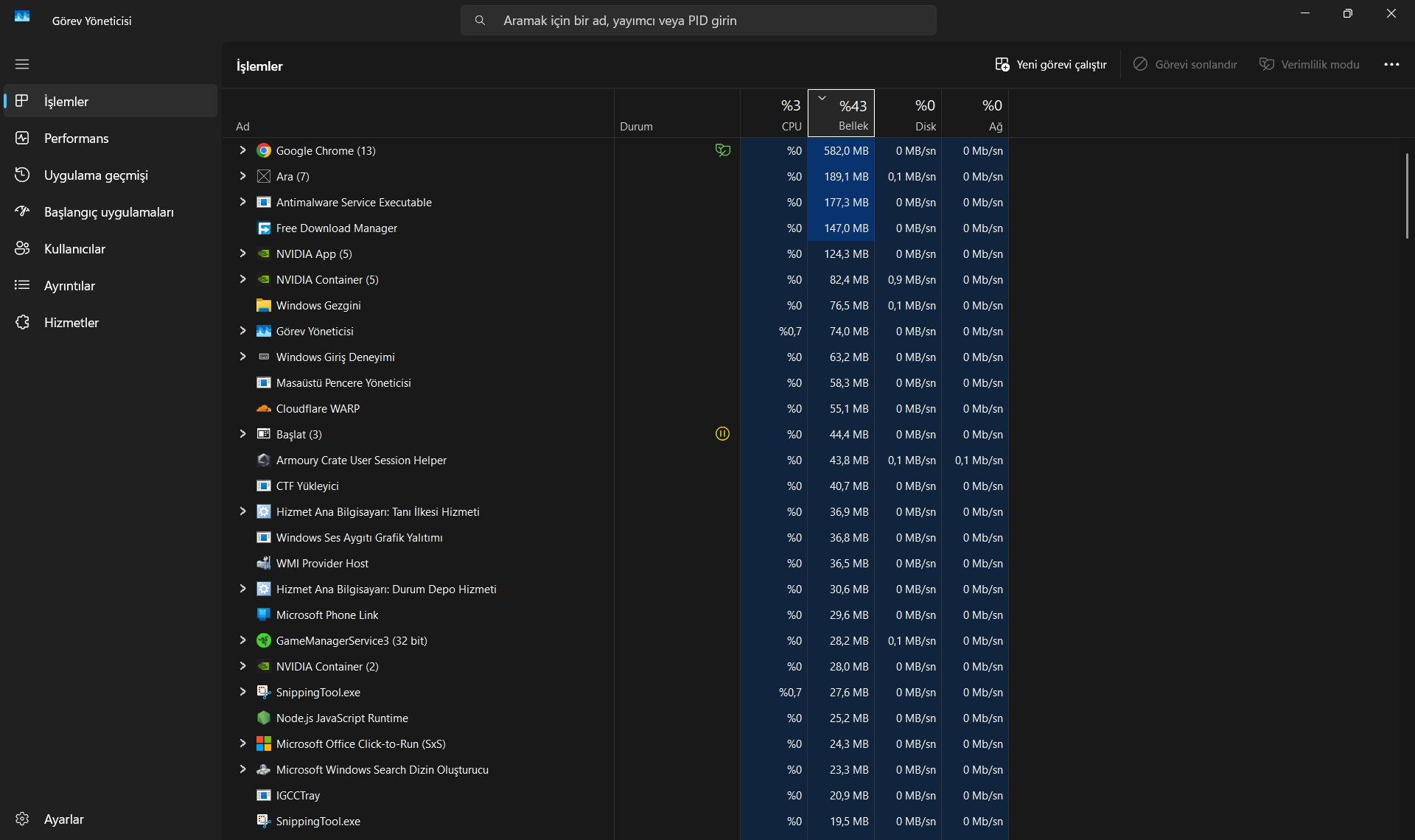Sort processes by Disk column header
The width and height of the screenshot is (1415, 840).
(908, 113)
